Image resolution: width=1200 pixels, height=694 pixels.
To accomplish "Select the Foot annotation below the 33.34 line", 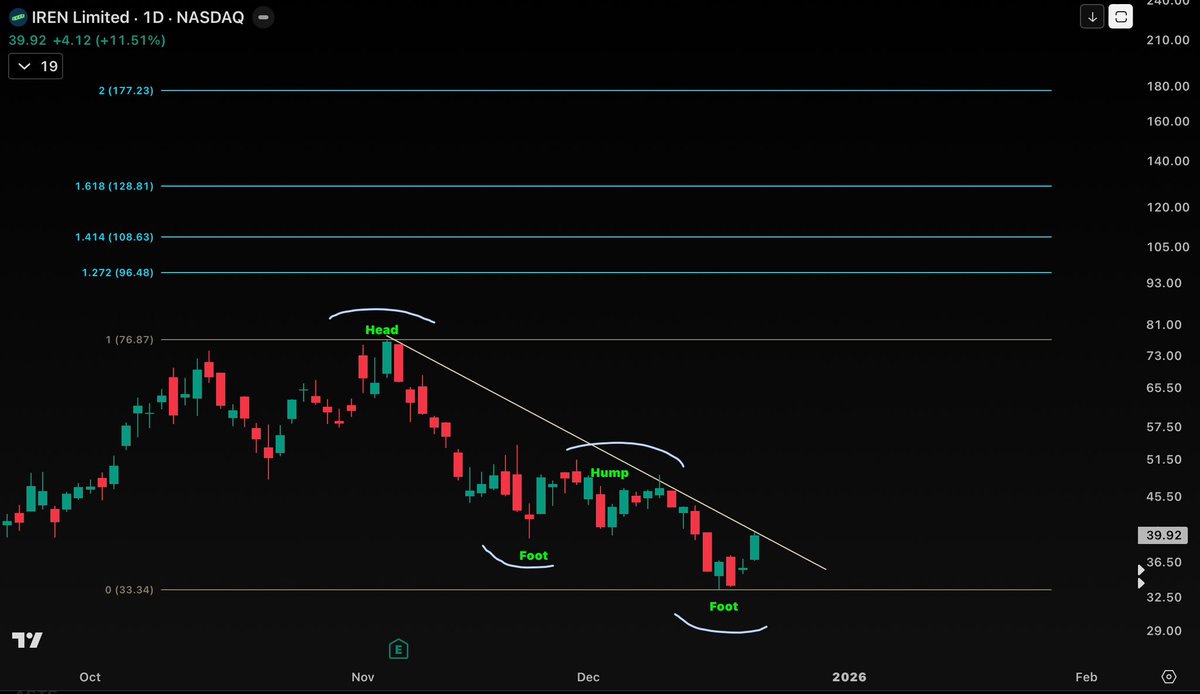I will (x=723, y=606).
